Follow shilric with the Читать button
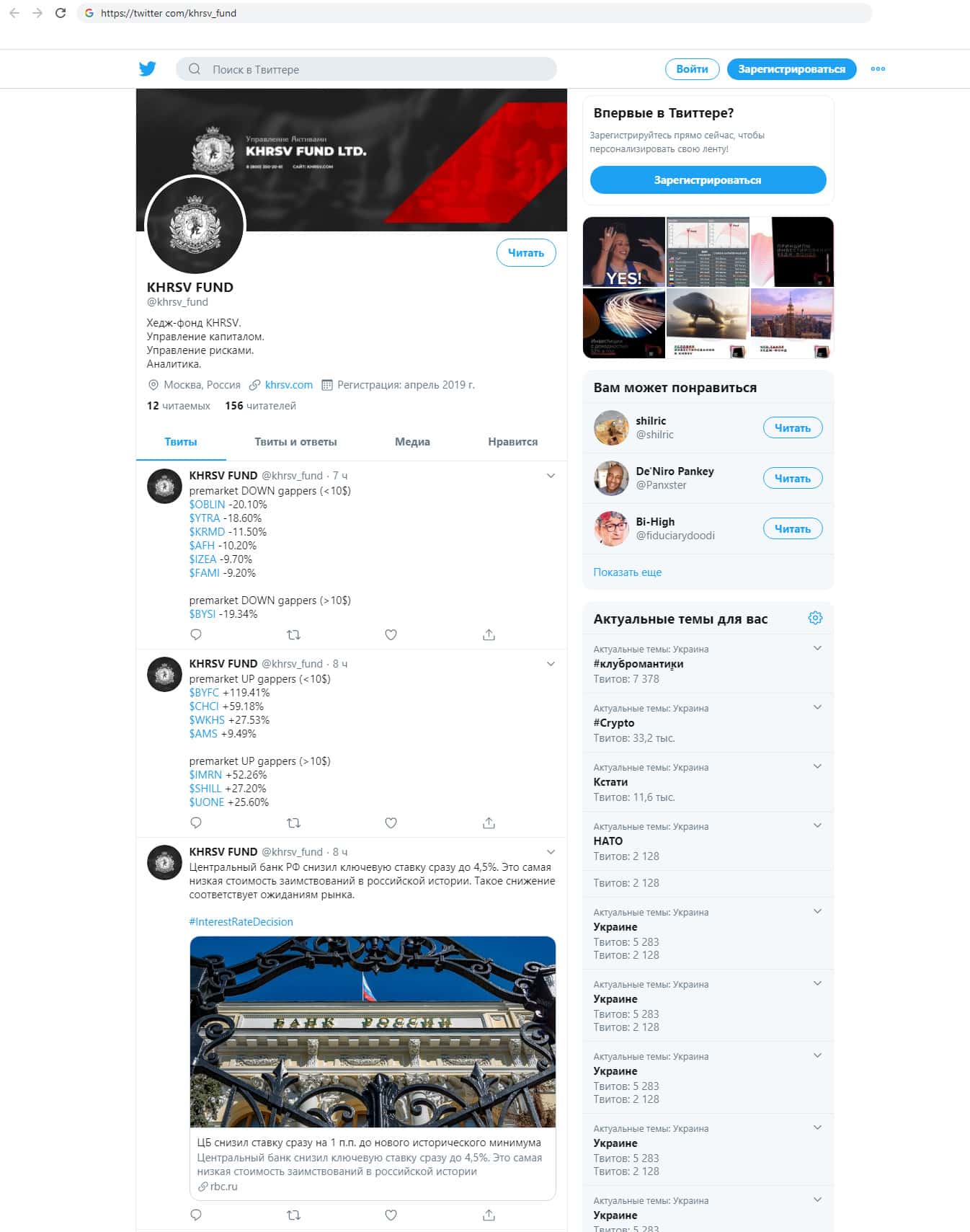 (793, 428)
